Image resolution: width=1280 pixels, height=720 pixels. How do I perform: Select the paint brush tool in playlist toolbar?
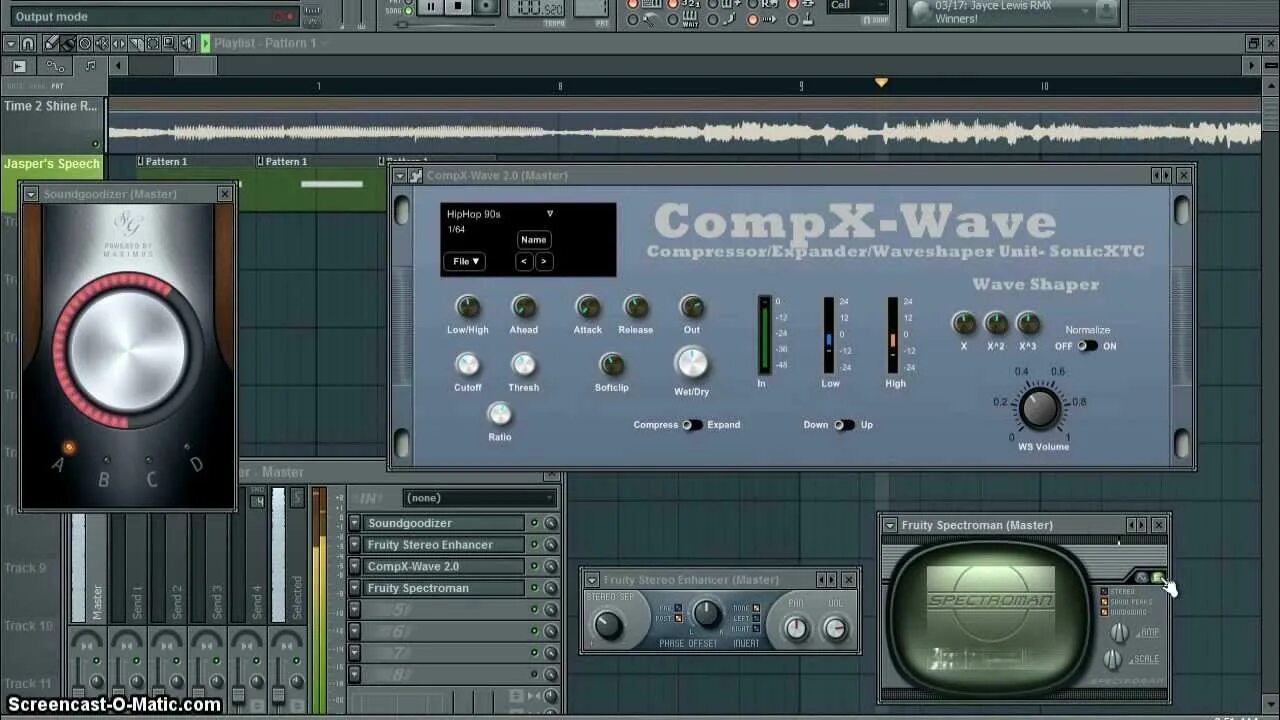click(x=67, y=43)
